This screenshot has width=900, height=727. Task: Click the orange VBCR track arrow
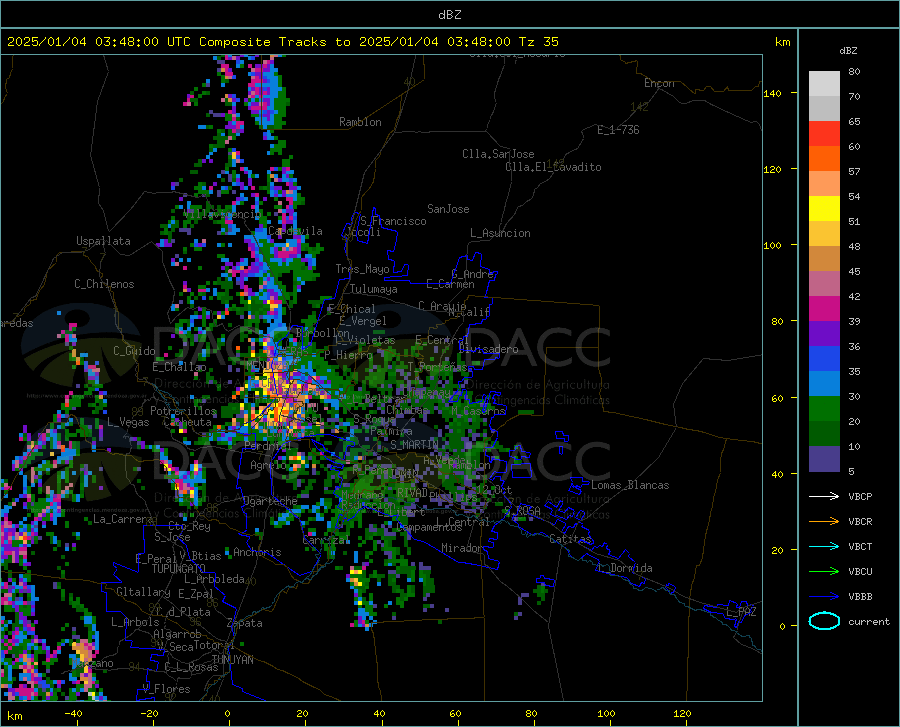pos(824,521)
